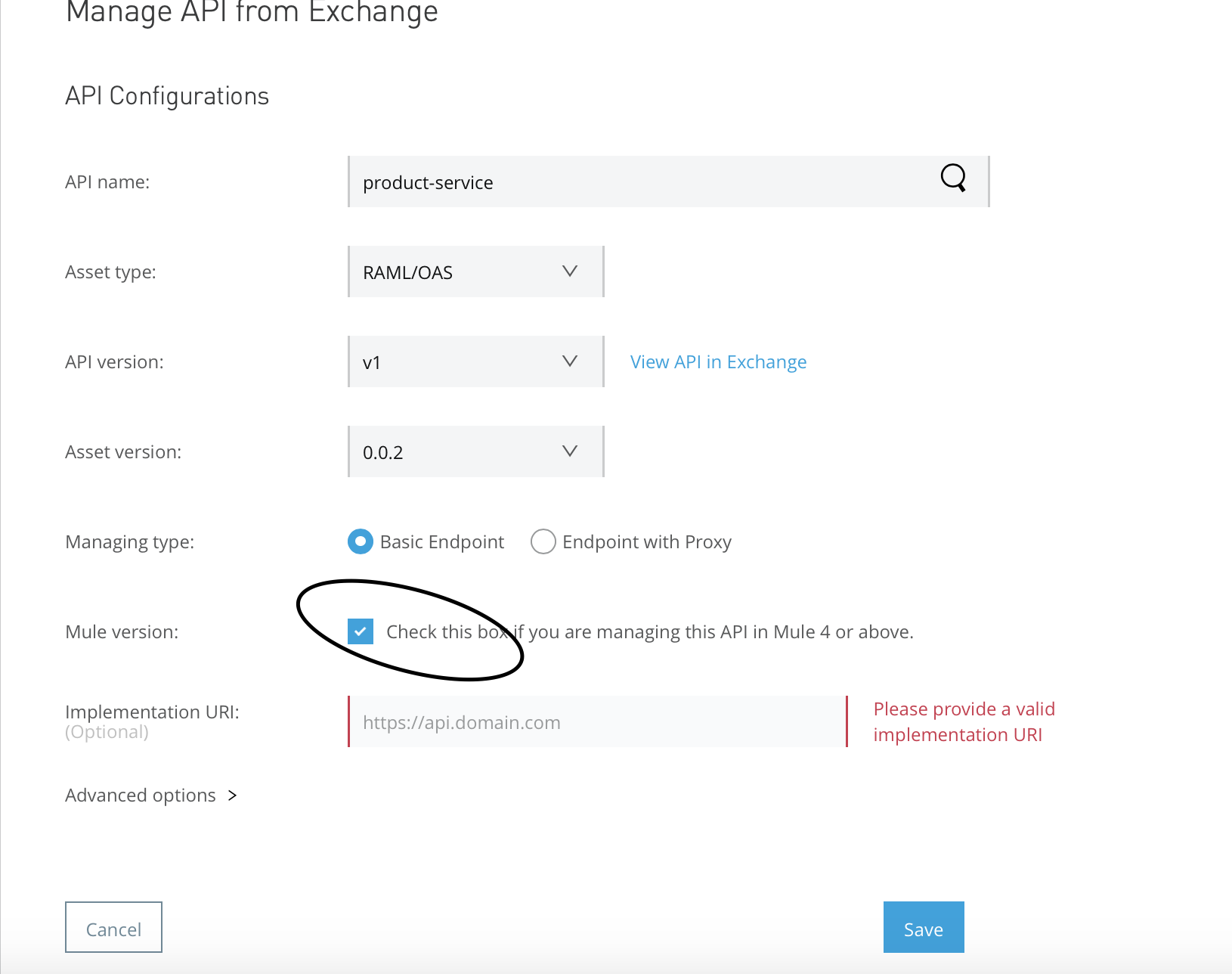
Task: Uncheck the Mule 4 version checkbox
Action: (361, 631)
